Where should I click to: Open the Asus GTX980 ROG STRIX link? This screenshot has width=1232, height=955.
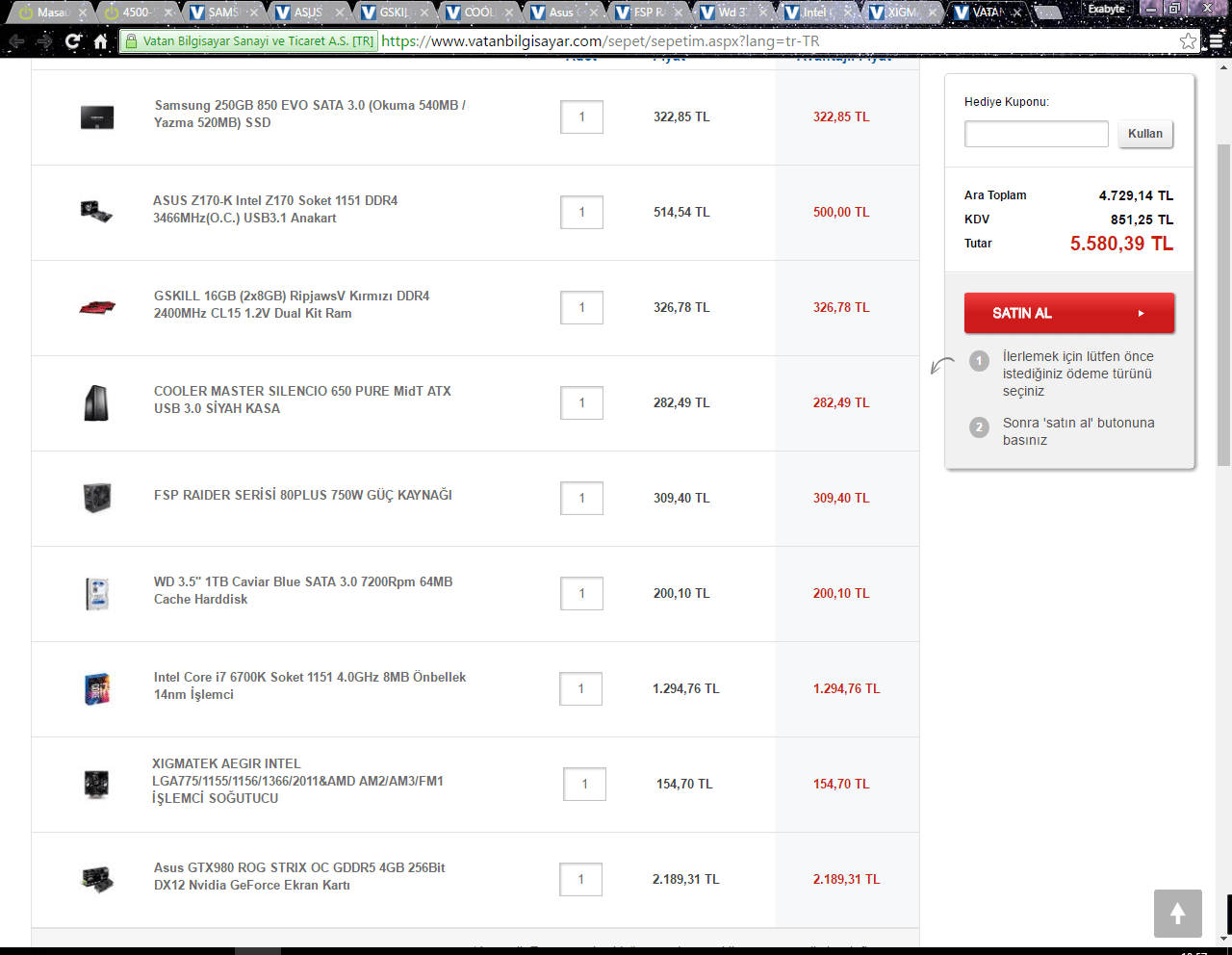click(299, 876)
